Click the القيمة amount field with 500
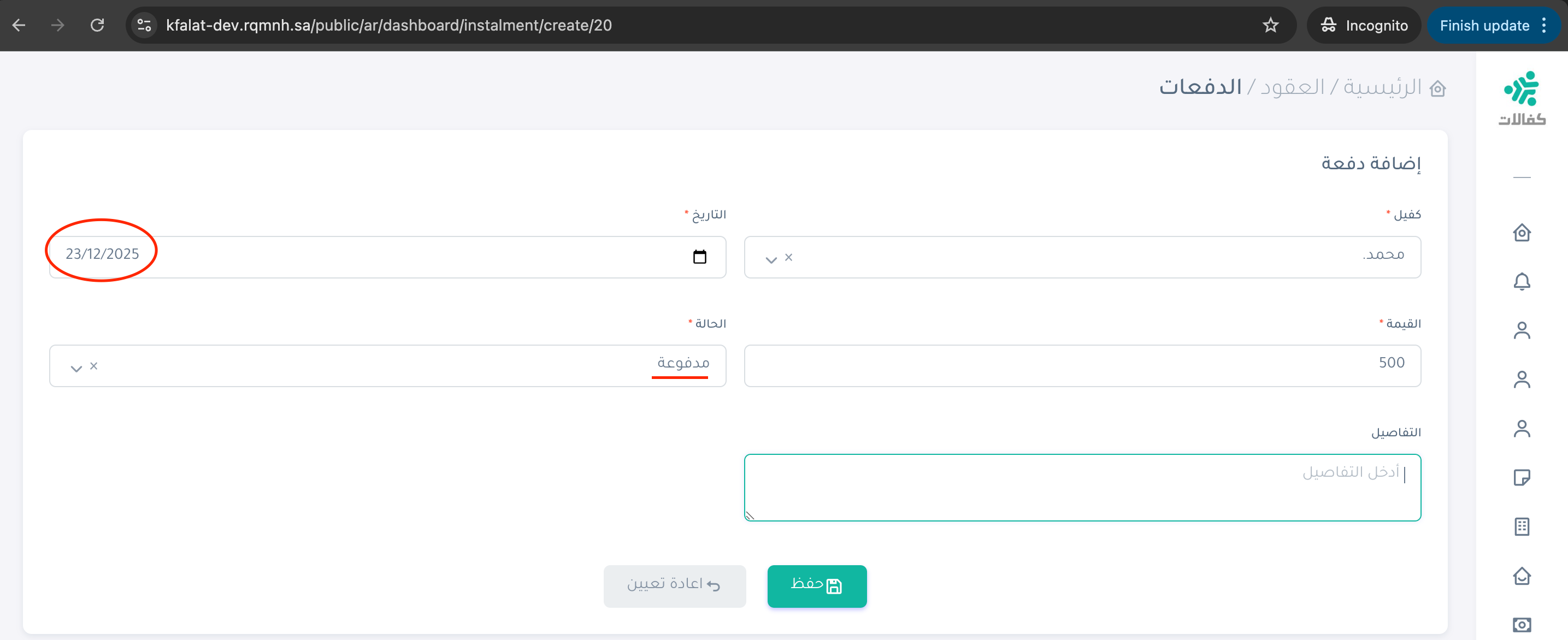Viewport: 1568px width, 640px height. coord(1082,365)
